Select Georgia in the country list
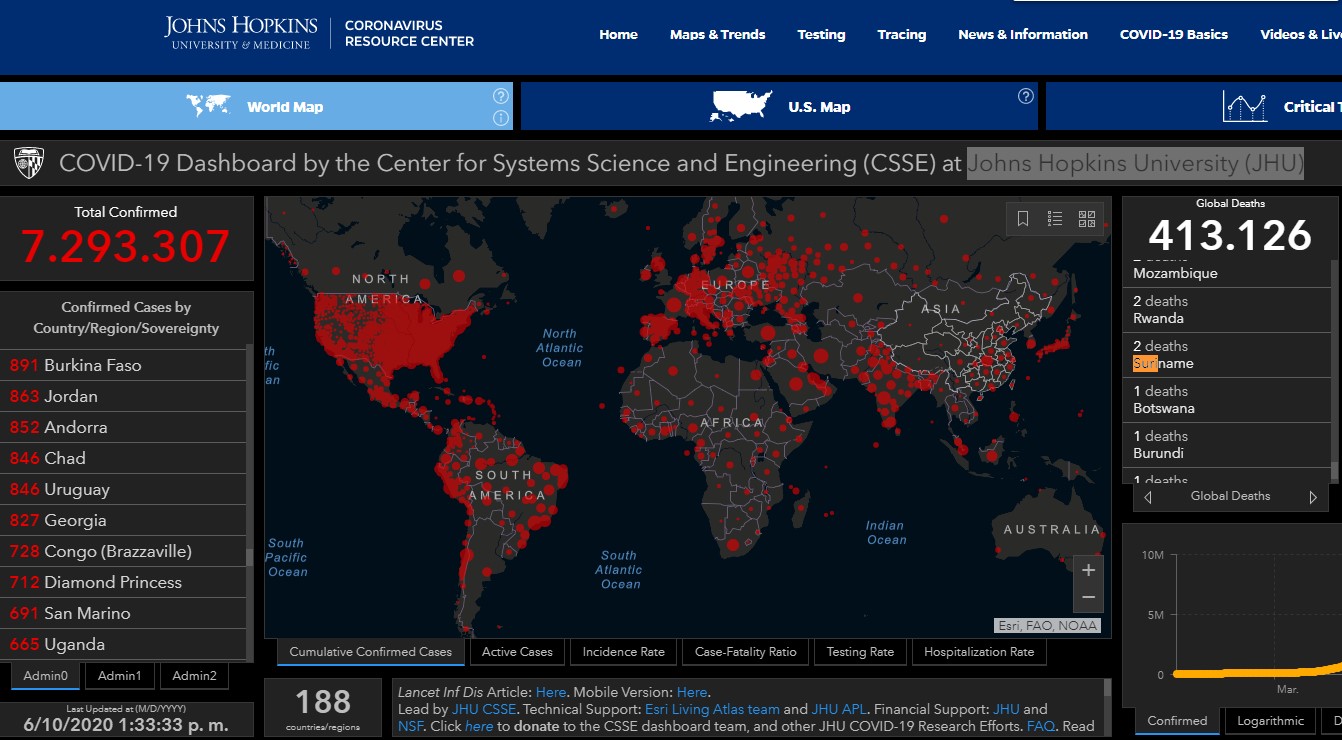This screenshot has width=1342, height=740. tap(122, 520)
